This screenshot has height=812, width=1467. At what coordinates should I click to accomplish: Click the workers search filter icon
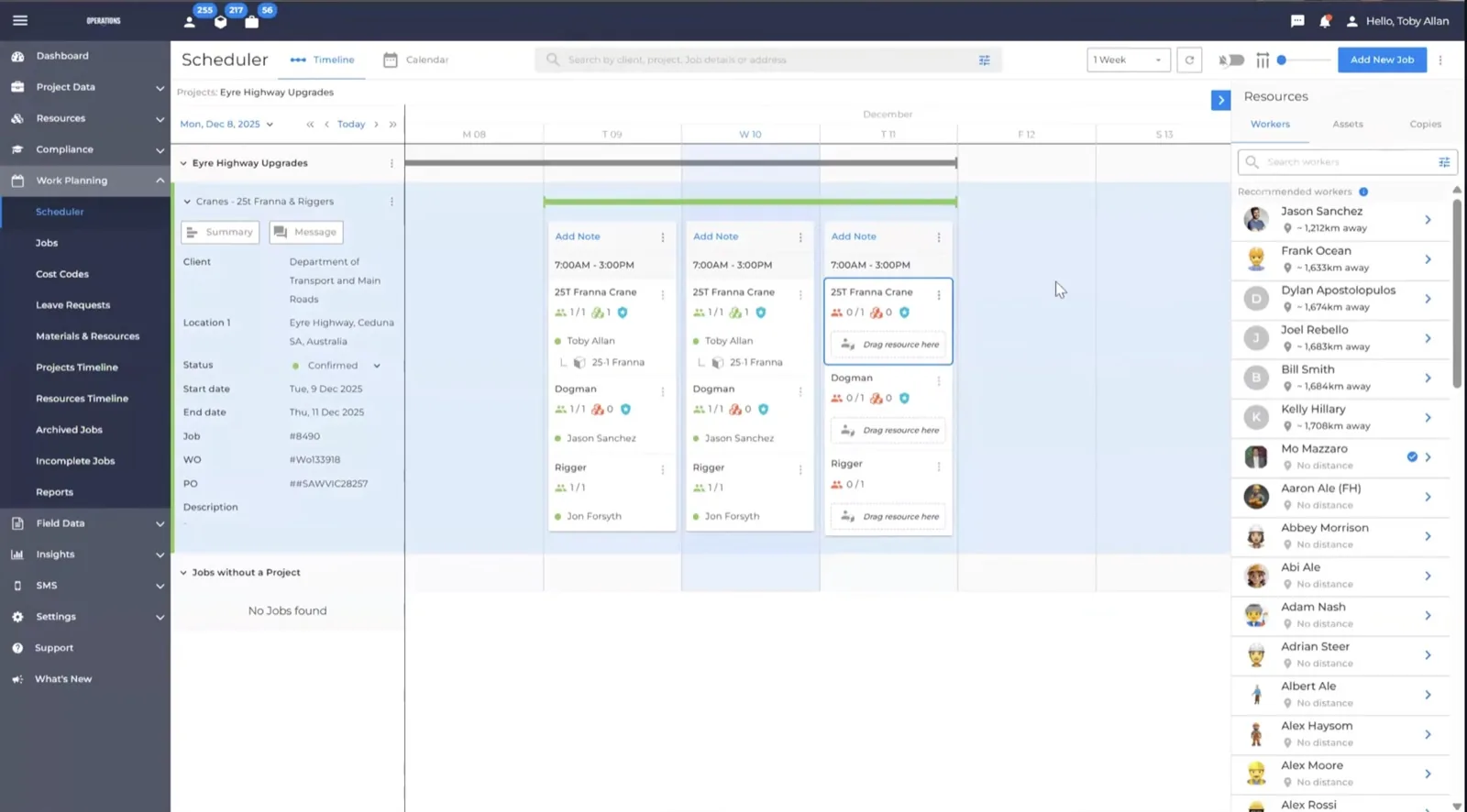pos(1444,162)
